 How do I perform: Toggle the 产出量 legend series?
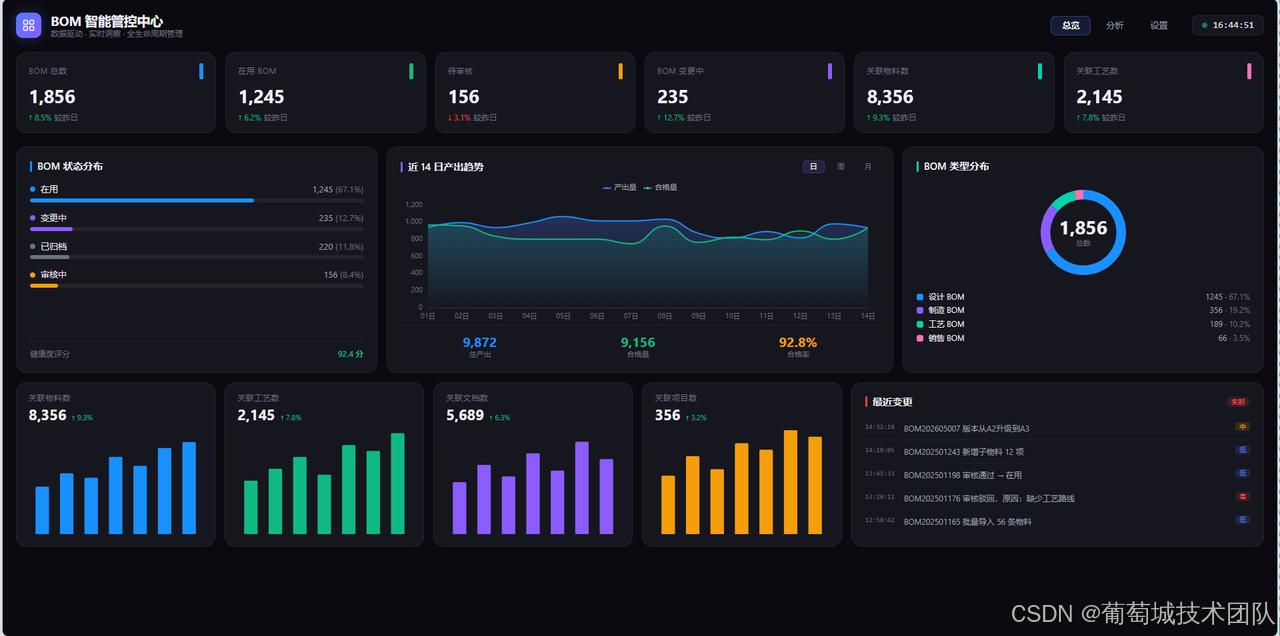click(619, 187)
